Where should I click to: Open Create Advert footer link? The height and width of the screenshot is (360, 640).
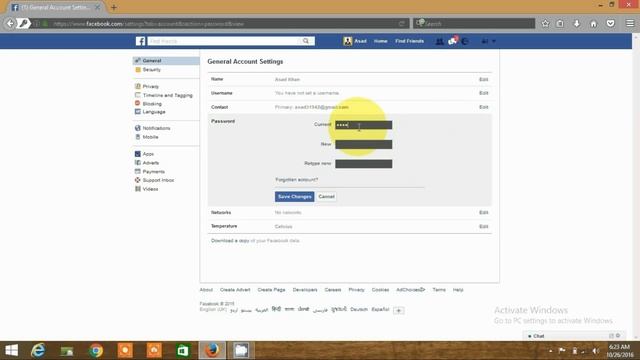click(x=235, y=290)
